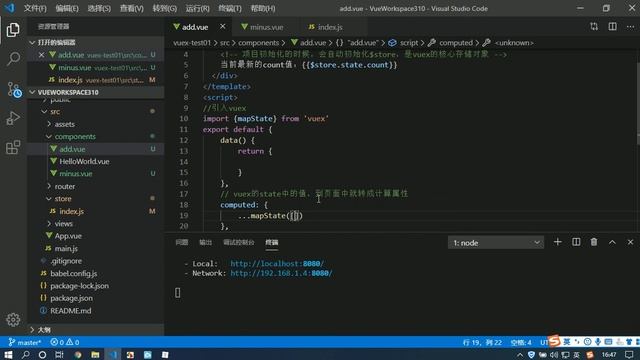Open the Help menu
Screen dimensions: 640x360
[x=262, y=8]
